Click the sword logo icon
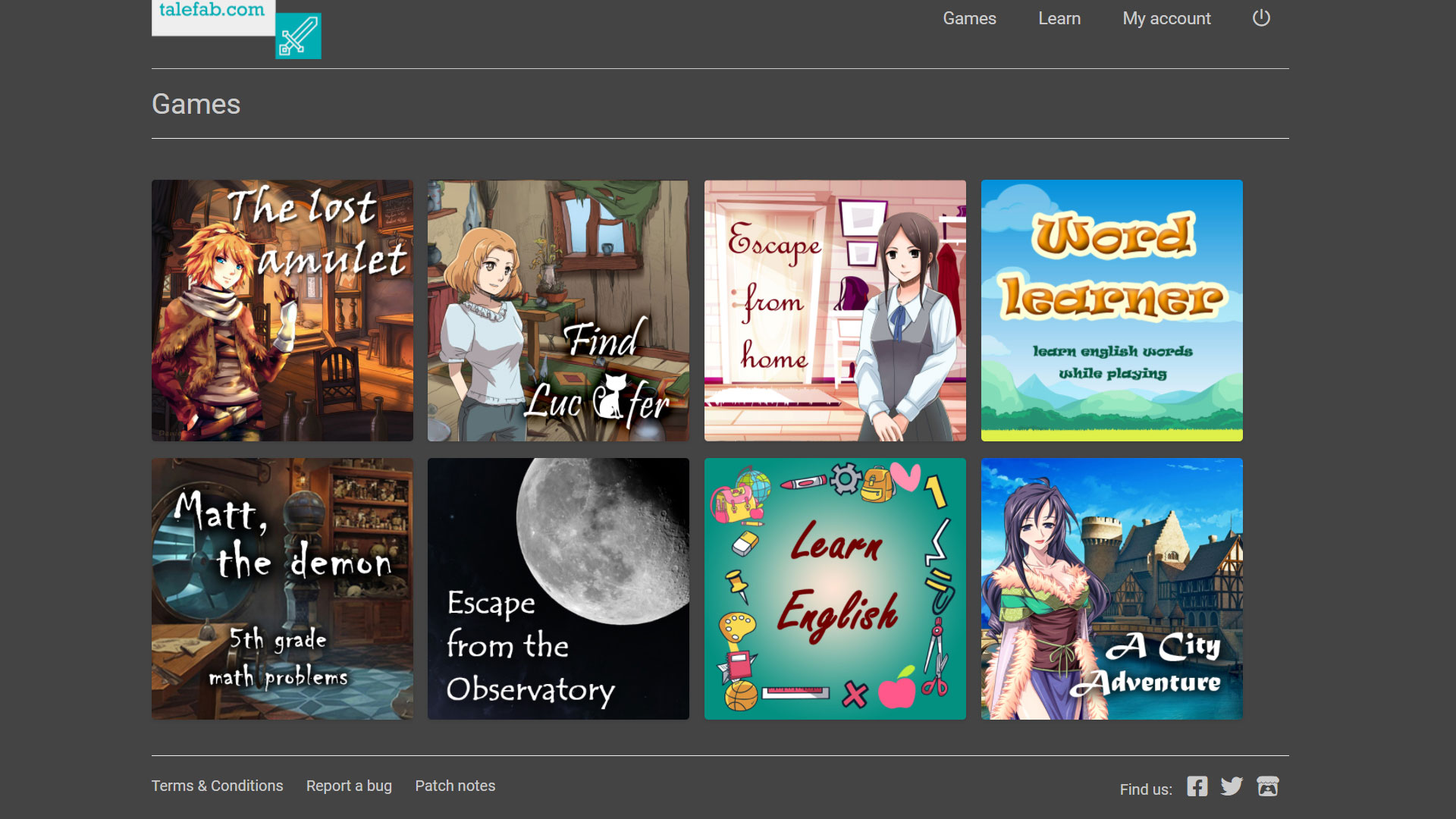 point(298,36)
